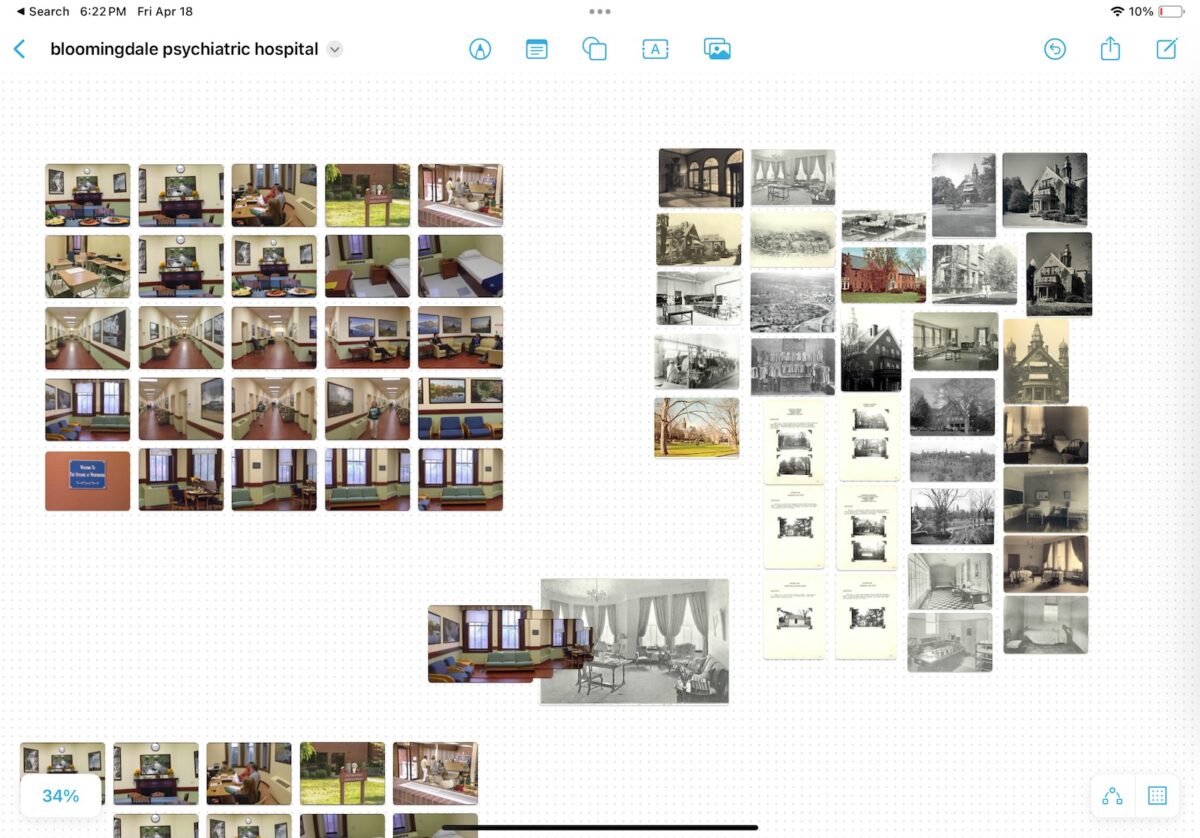Add a sticky note
Screen dimensions: 1200x838
pos(537,49)
